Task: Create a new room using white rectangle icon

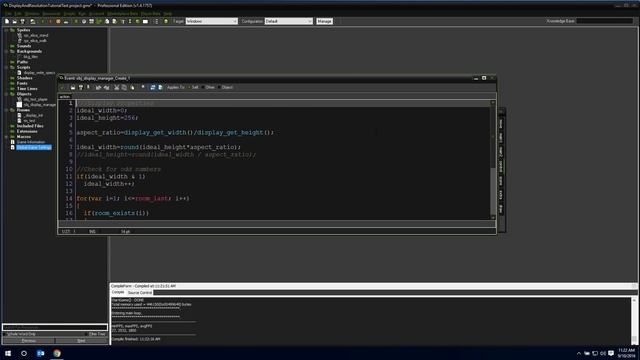Action: pos(145,21)
